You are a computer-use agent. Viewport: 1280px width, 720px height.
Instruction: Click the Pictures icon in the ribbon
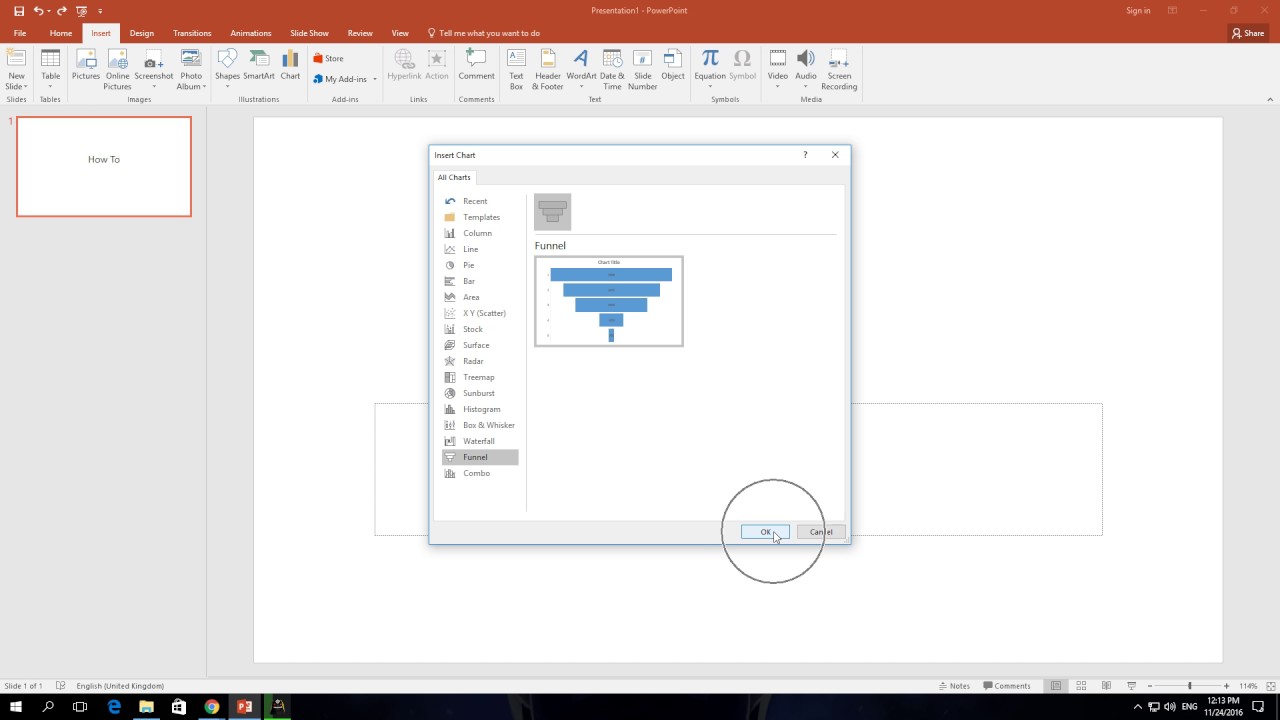86,68
